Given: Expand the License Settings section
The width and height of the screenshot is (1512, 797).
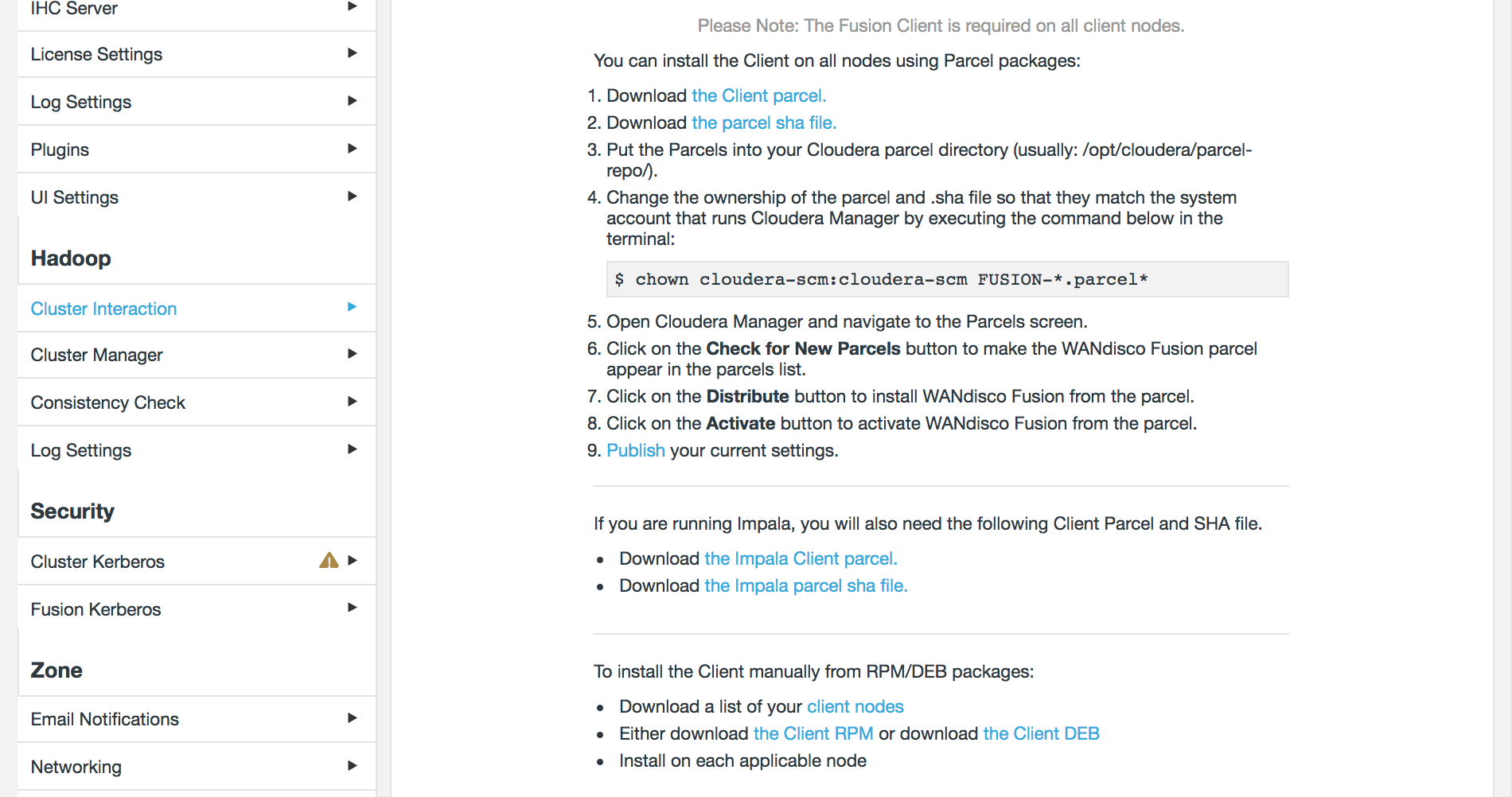Looking at the screenshot, I should 352,53.
